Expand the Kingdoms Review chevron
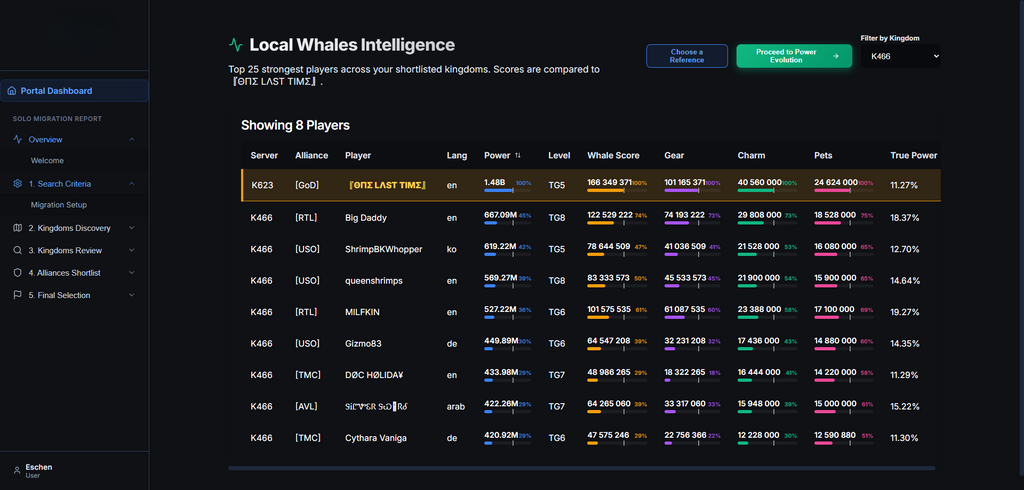The image size is (1024, 490). (x=131, y=250)
